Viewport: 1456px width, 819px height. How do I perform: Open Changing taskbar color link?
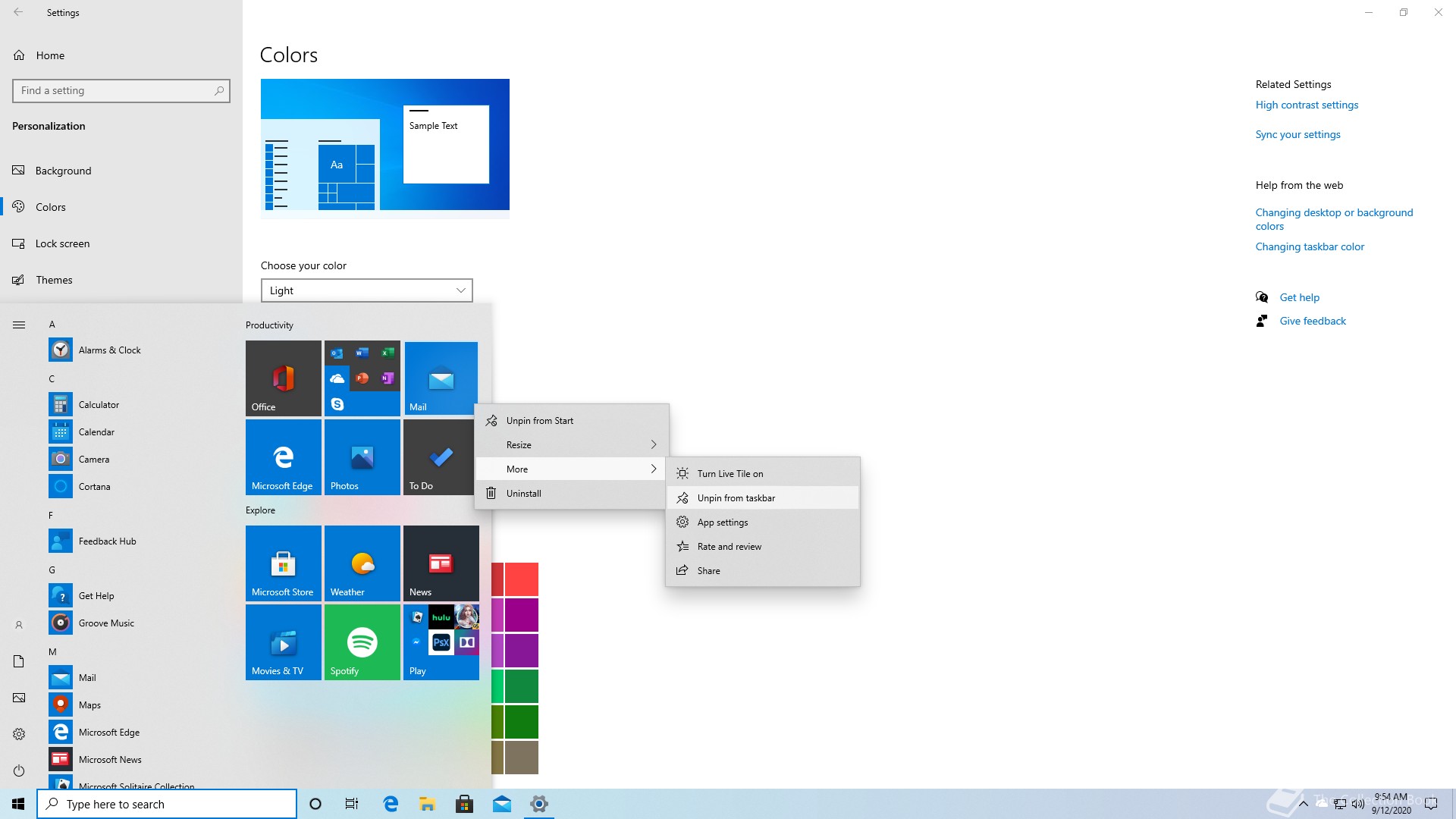(1310, 246)
